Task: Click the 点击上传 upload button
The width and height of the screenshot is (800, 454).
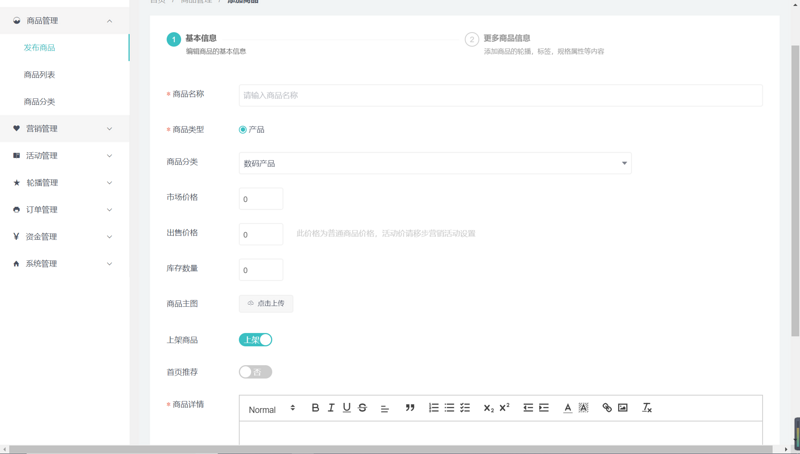Action: 266,304
